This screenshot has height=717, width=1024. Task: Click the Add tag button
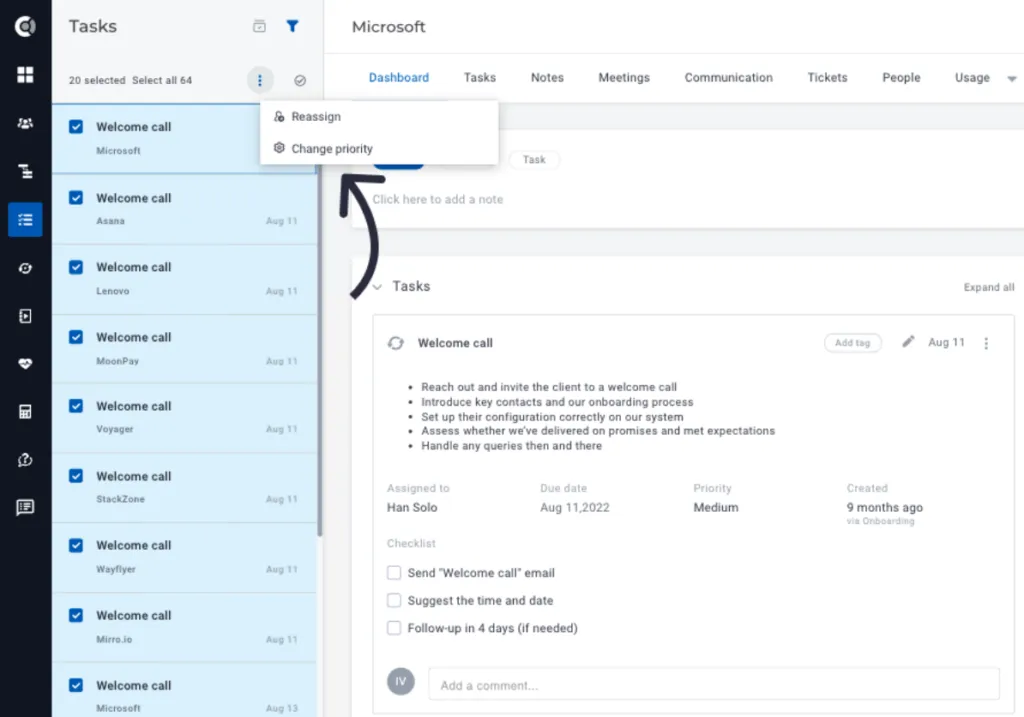click(x=853, y=343)
